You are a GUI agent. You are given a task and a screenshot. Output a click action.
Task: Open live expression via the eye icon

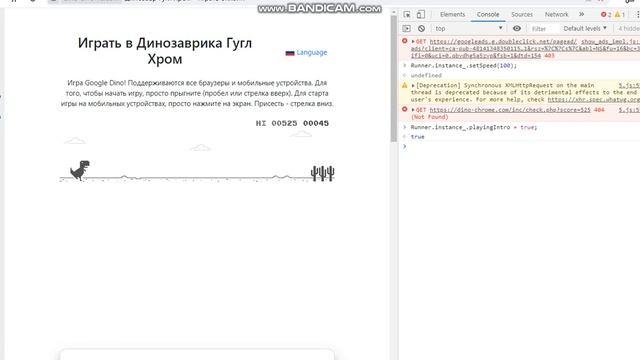click(x=517, y=29)
